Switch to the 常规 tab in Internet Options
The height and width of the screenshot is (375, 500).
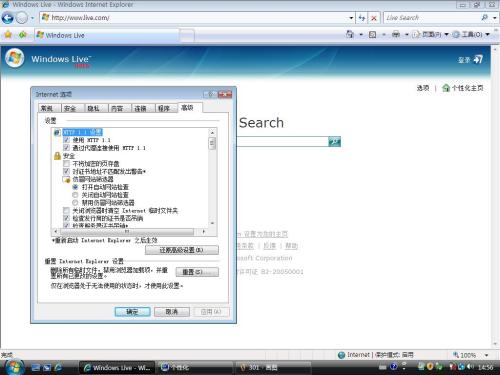(x=47, y=108)
